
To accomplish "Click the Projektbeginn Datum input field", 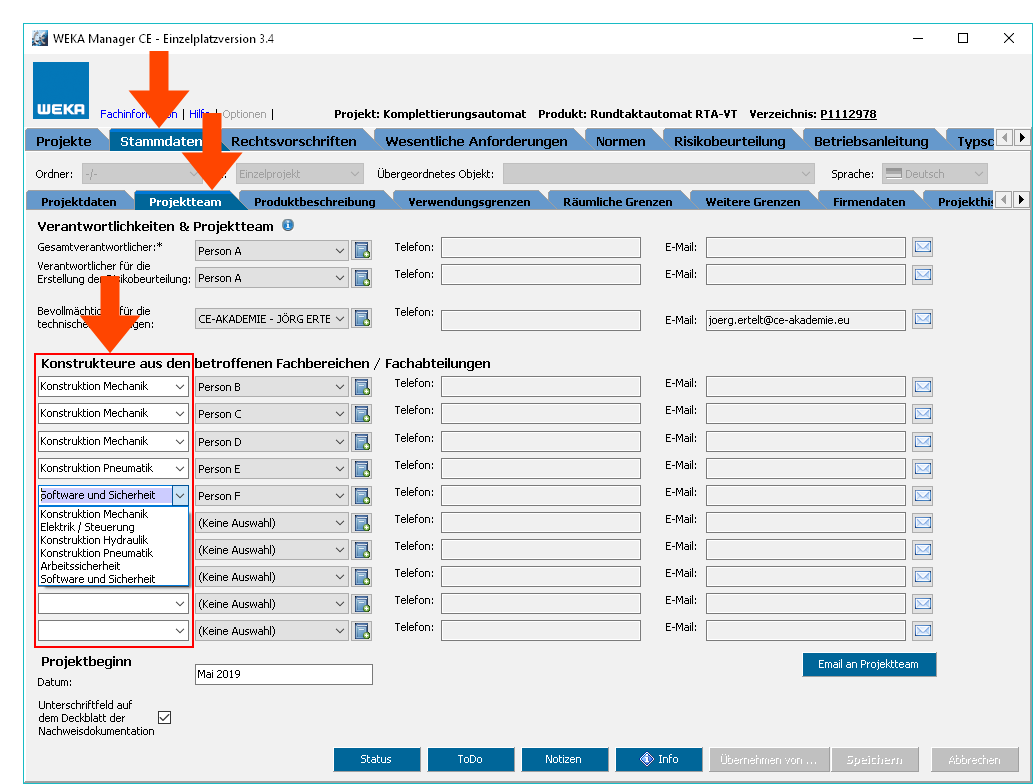I will click(283, 674).
